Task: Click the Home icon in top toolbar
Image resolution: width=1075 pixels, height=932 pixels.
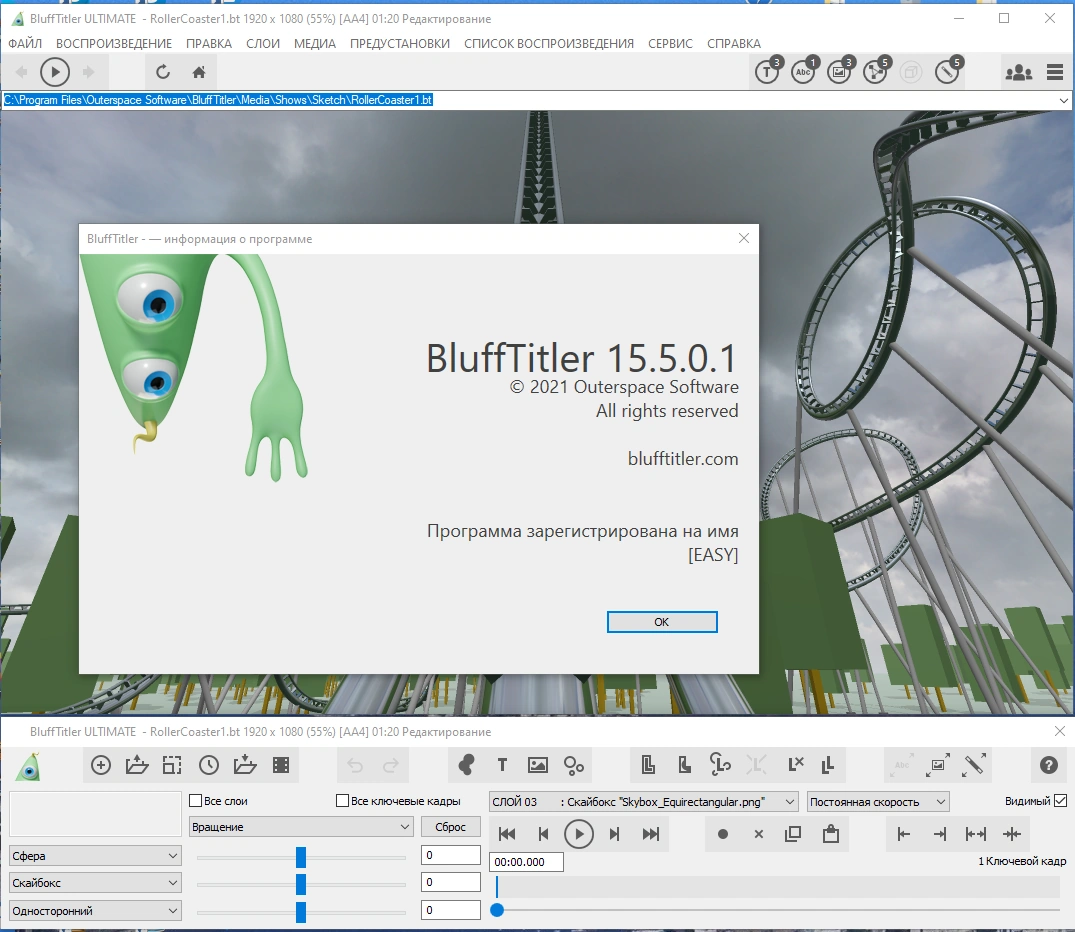Action: coord(199,72)
